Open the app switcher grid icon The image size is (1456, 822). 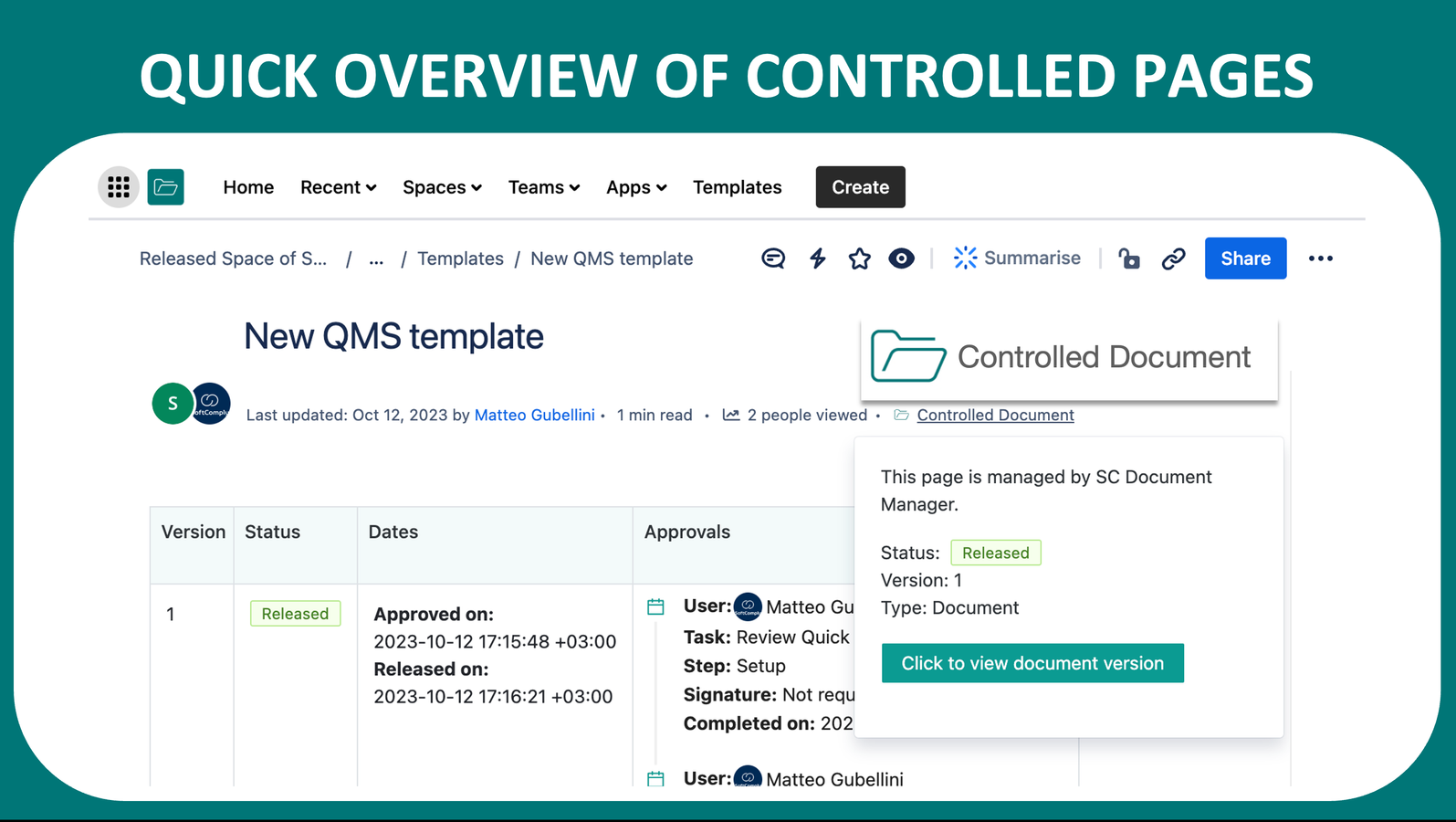coord(119,187)
